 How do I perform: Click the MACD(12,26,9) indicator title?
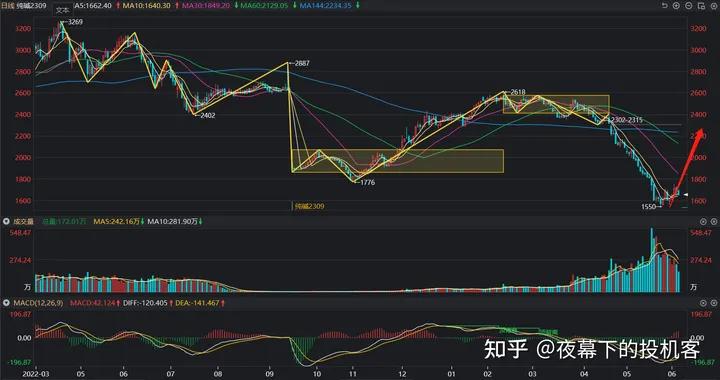[39, 303]
